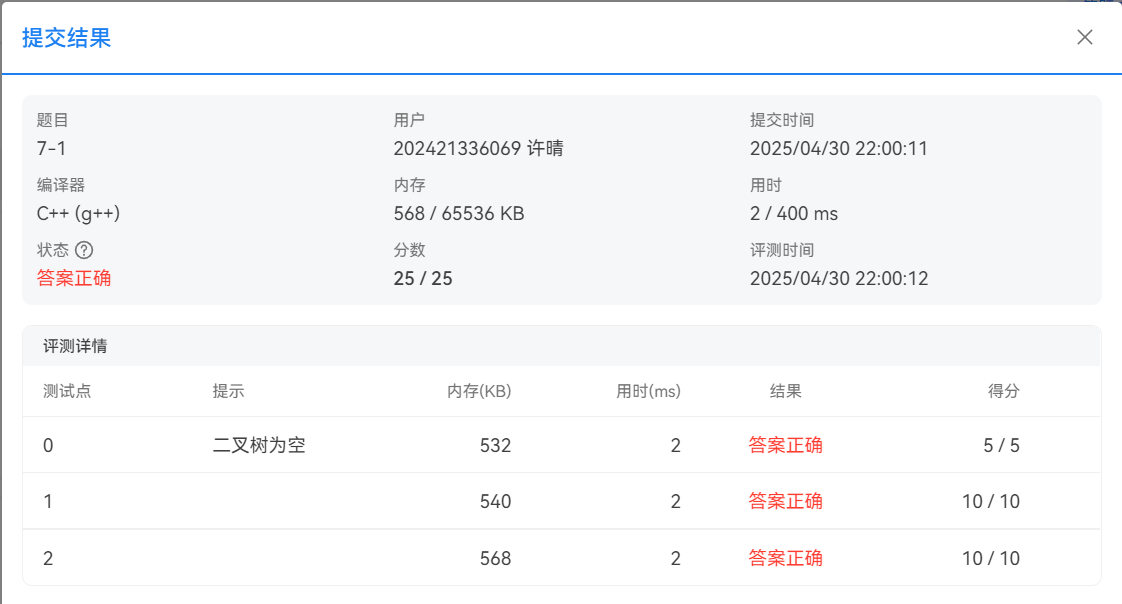Select the 答案正确 result of test point 2
Image resolution: width=1122 pixels, height=604 pixels.
point(785,558)
